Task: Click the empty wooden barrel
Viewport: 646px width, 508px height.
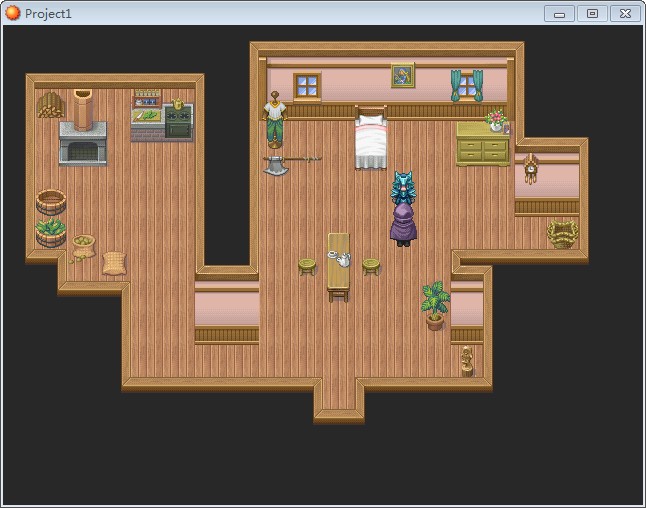Action: [x=51, y=202]
